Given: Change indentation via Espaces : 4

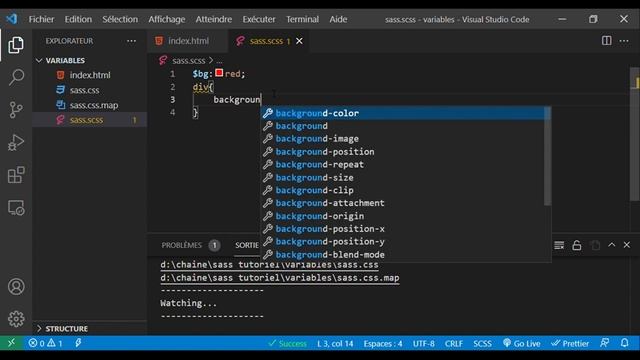Looking at the screenshot, I should 383,344.
